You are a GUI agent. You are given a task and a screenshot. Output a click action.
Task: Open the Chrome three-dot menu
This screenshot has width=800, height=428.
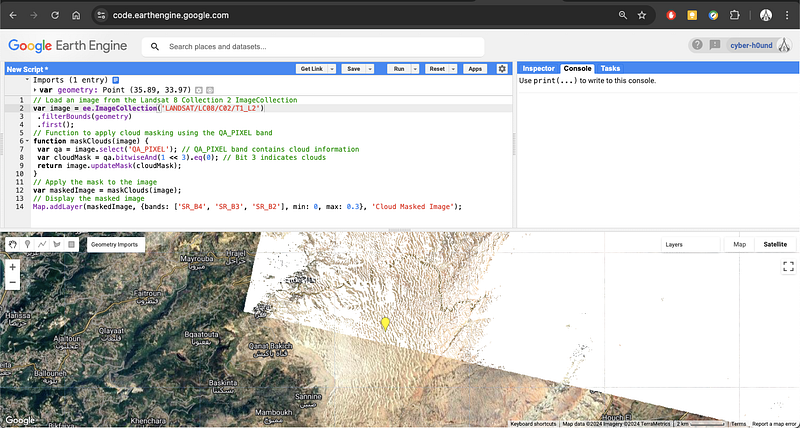pyautogui.click(x=787, y=15)
